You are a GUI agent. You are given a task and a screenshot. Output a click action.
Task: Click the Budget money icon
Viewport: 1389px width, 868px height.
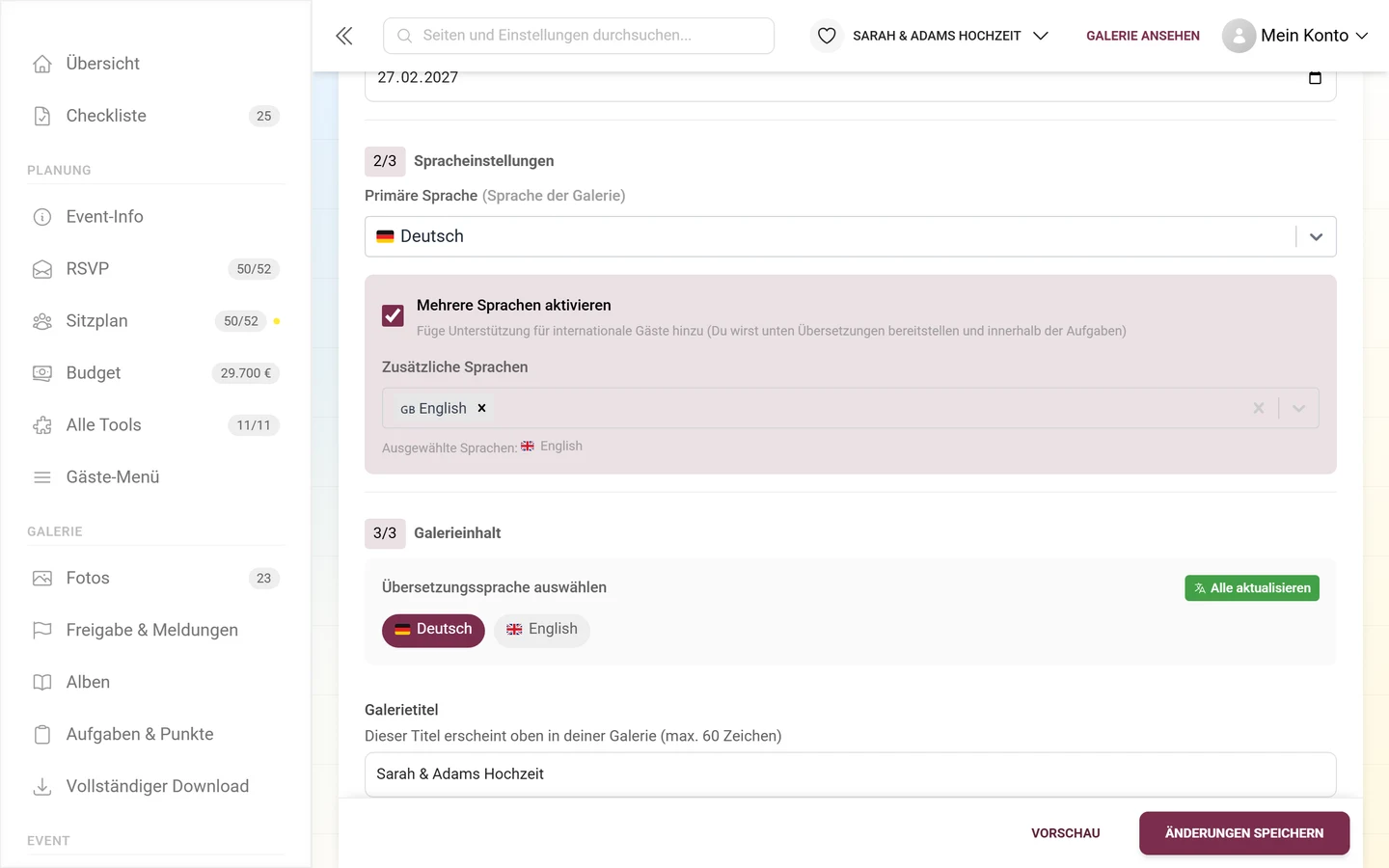[x=42, y=373]
